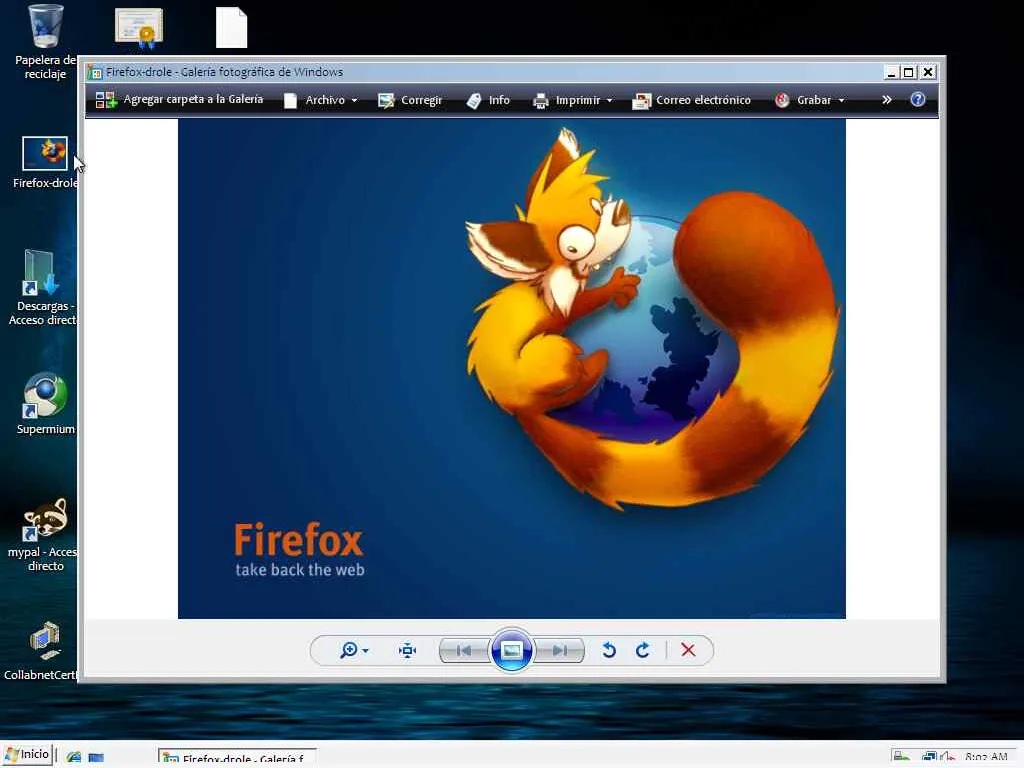The height and width of the screenshot is (768, 1024).
Task: Click Firefox-drole taskbar button
Action: 237,758
